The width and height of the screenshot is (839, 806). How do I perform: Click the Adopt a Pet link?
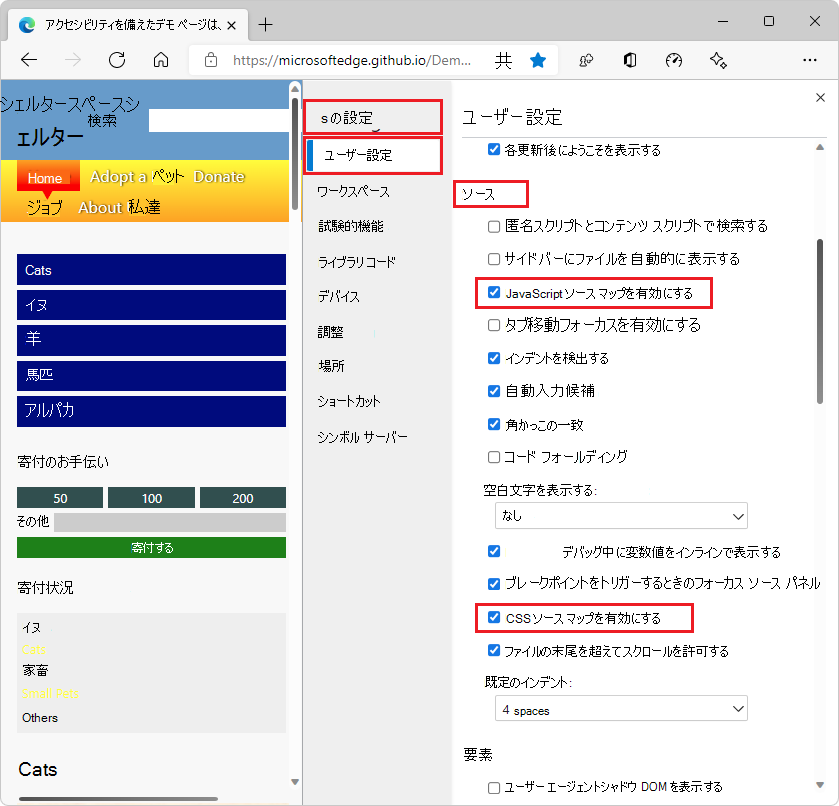[x=137, y=177]
